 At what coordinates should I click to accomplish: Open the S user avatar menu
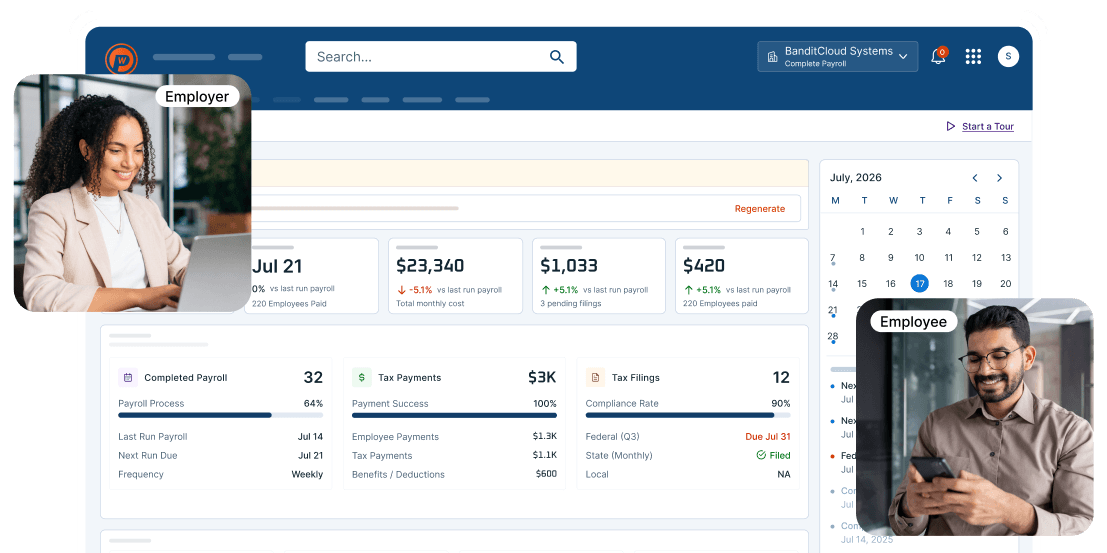(1008, 57)
